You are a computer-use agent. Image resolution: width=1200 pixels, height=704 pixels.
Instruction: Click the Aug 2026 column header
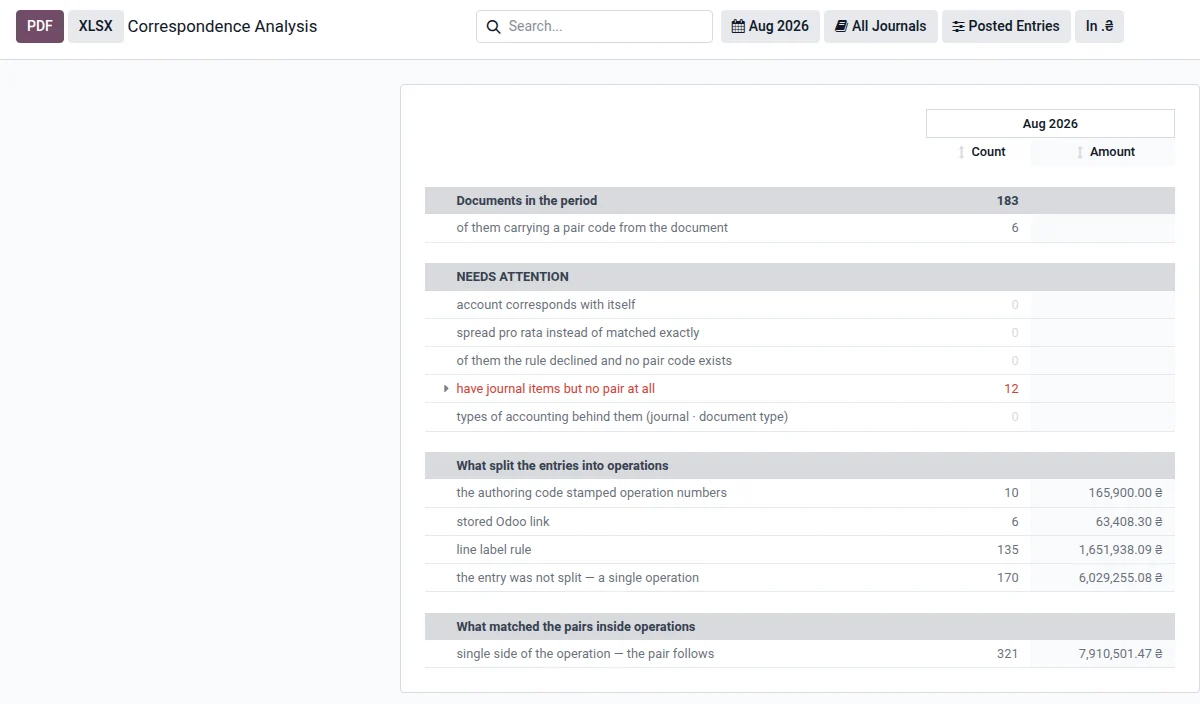[x=1050, y=124]
